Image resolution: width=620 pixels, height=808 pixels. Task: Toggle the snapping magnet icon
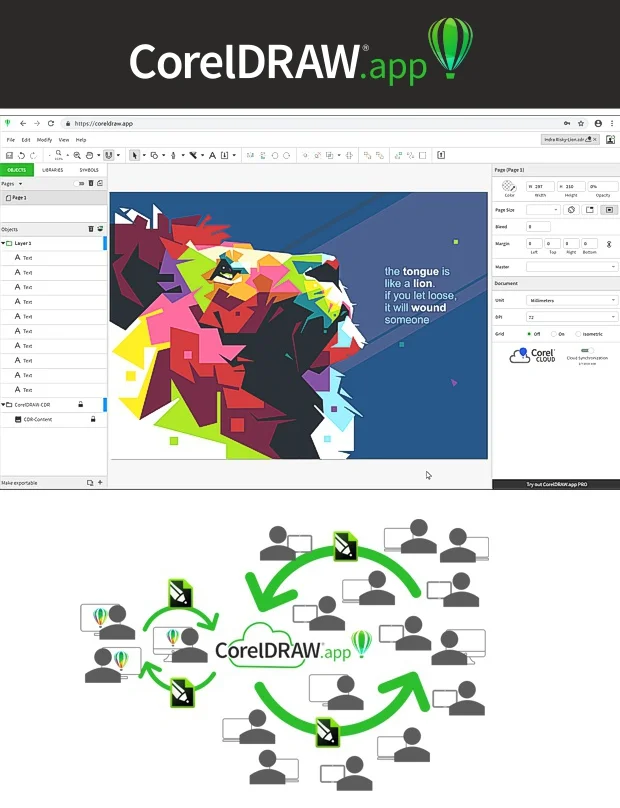[x=108, y=155]
